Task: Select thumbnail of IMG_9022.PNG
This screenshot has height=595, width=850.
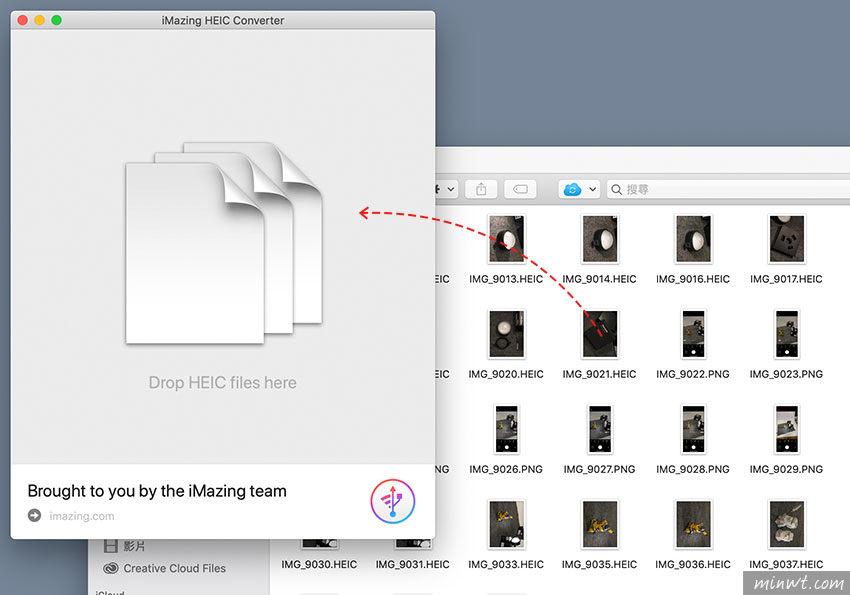Action: click(693, 334)
